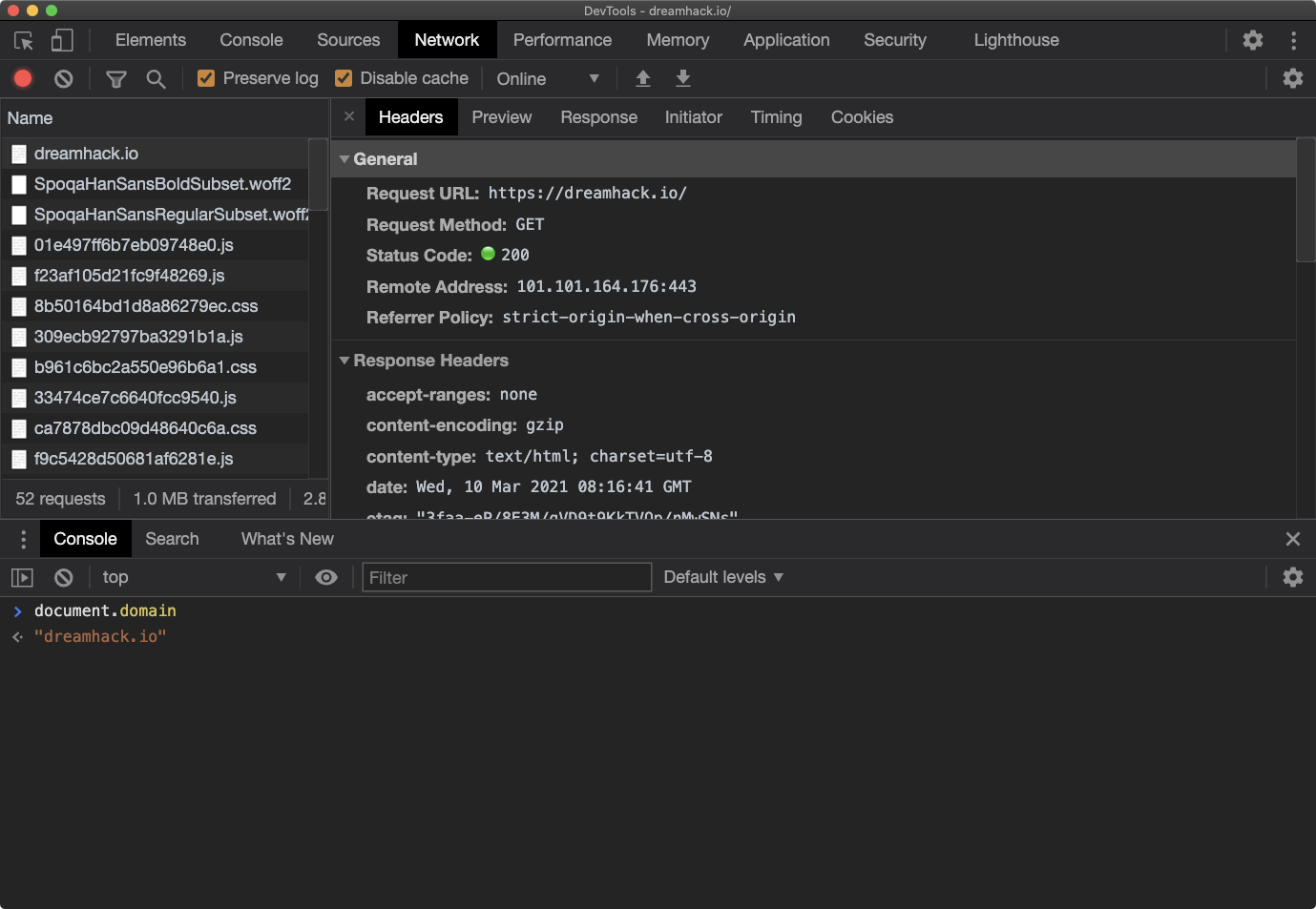Click the console Filter input field

pyautogui.click(x=507, y=577)
